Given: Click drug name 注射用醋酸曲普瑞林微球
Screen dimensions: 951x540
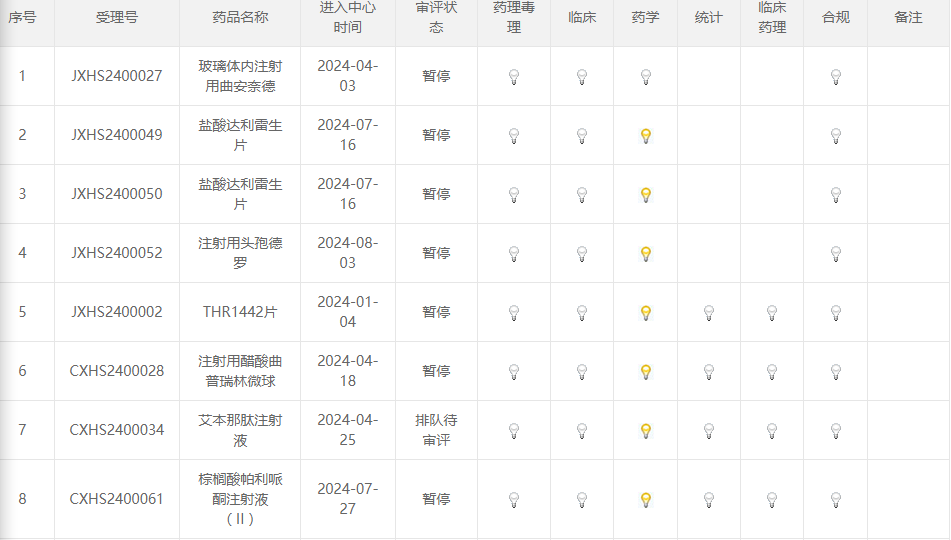Looking at the screenshot, I should [240, 371].
